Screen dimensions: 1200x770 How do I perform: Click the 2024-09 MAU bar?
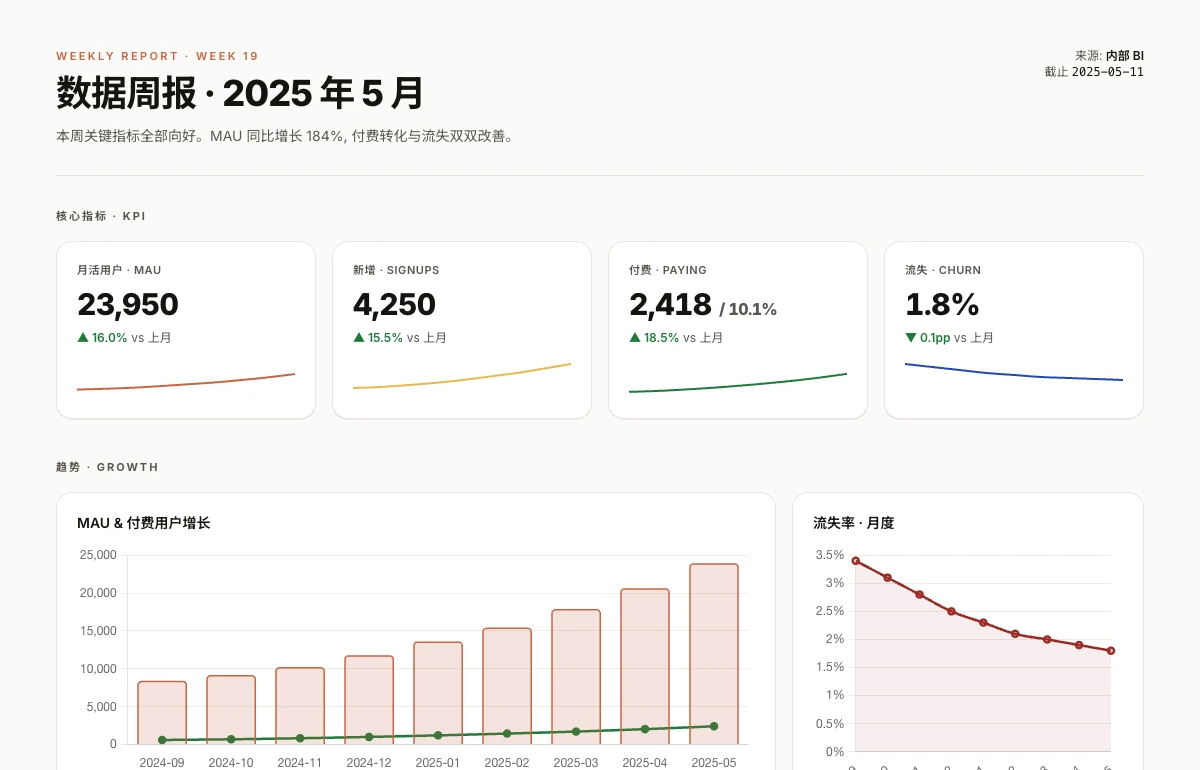click(162, 713)
